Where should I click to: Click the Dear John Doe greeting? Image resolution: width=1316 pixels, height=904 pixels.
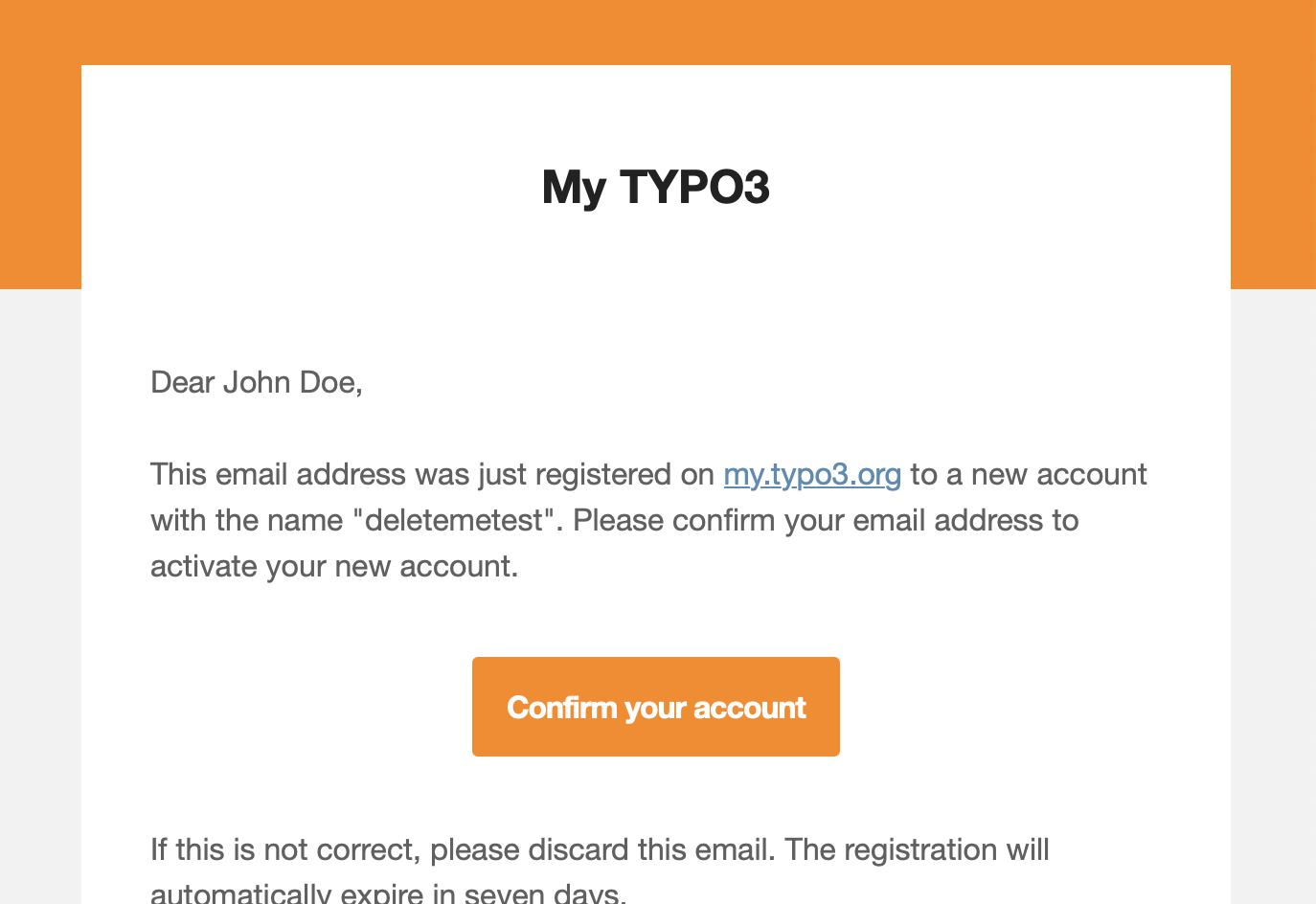[x=256, y=383]
